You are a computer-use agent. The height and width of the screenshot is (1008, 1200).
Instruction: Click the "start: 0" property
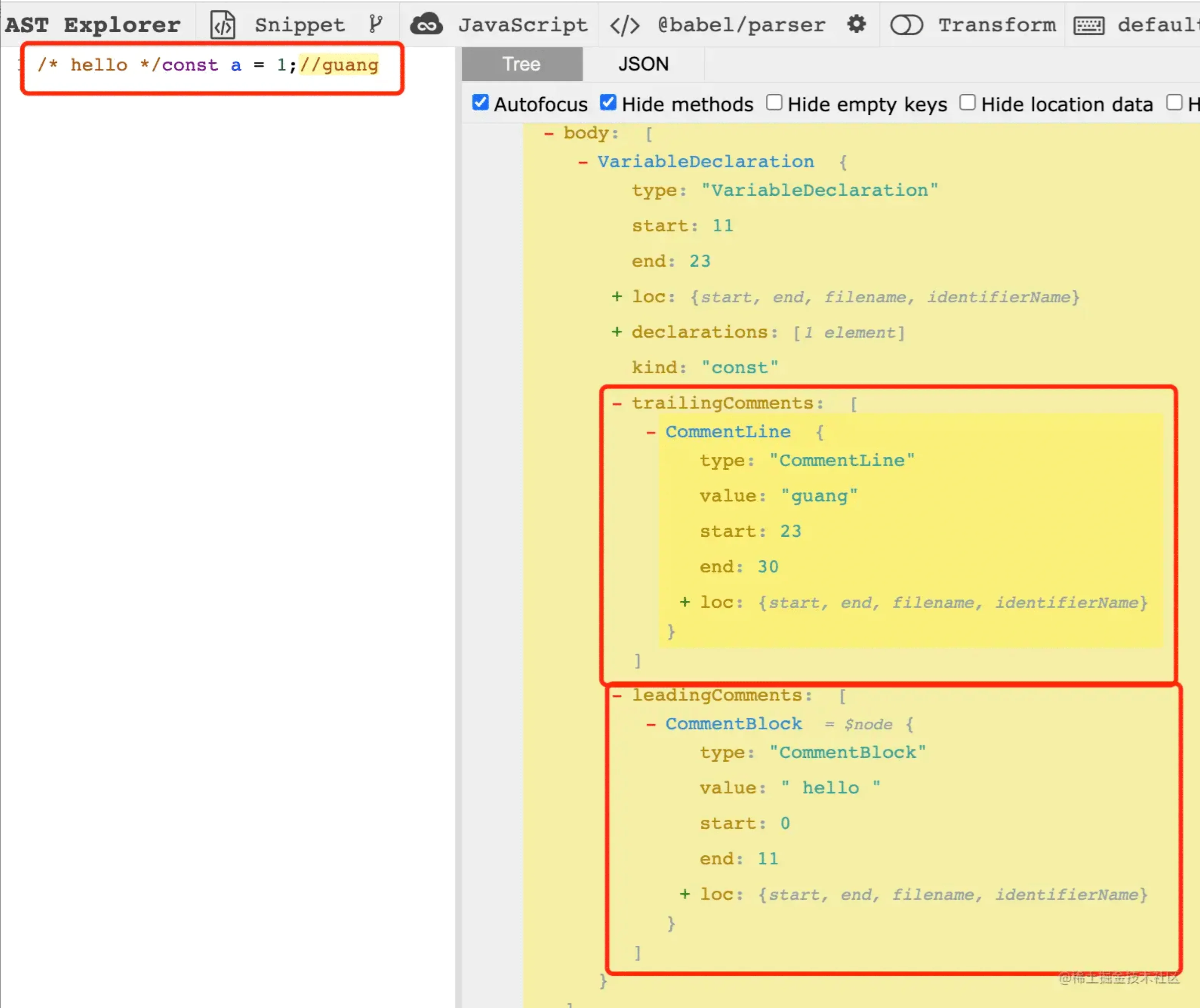[744, 823]
